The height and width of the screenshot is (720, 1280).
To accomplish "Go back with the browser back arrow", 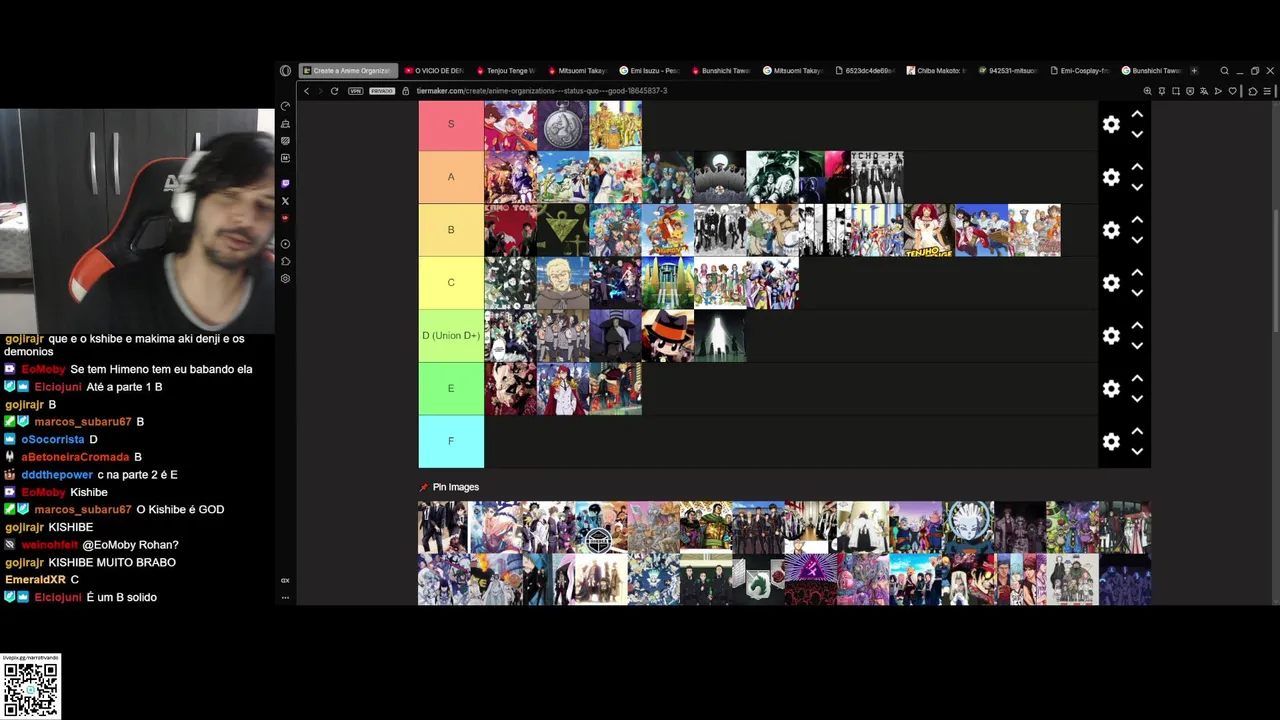I will pos(307,91).
